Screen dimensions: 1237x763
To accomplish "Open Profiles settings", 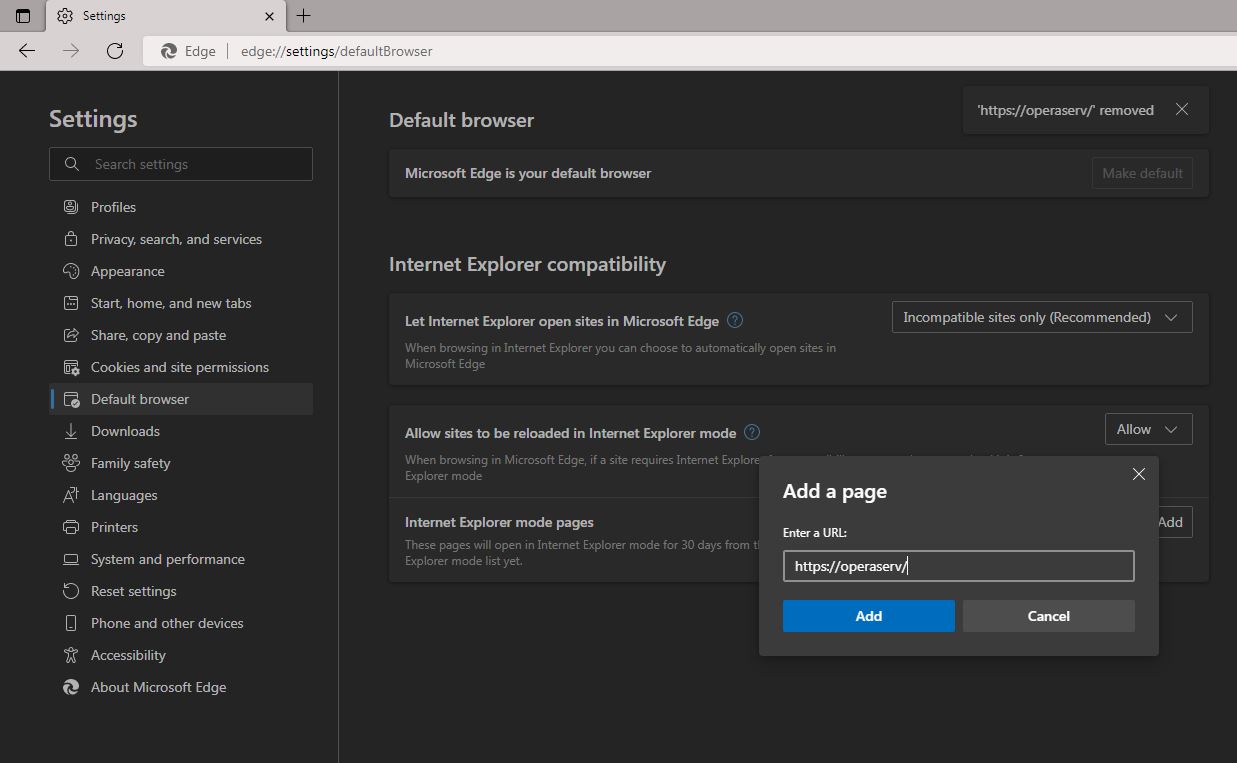I will tap(181, 207).
